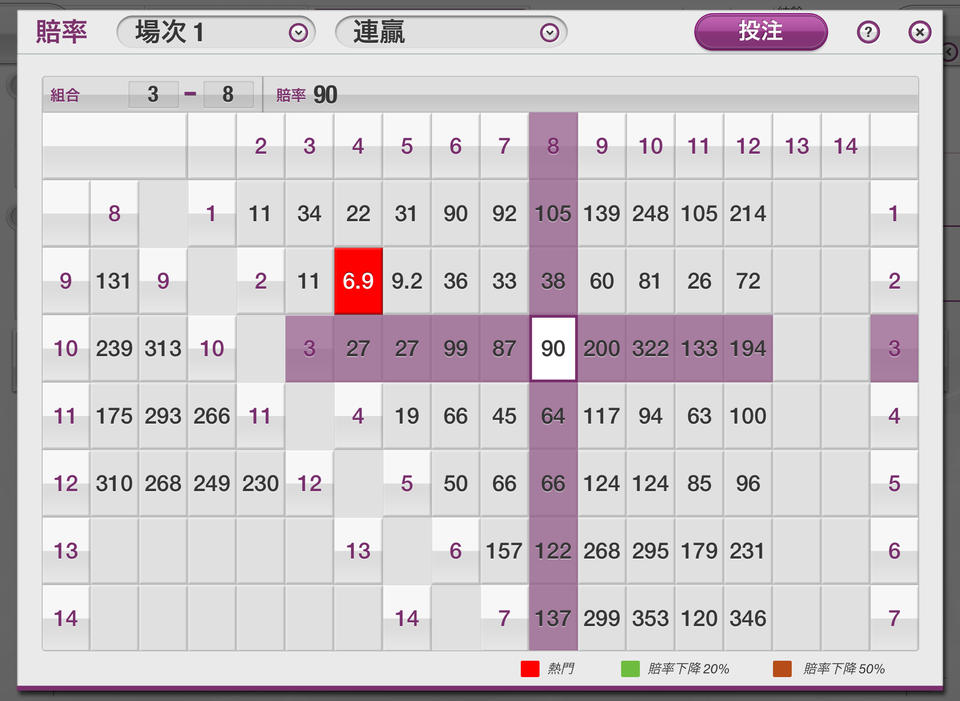Choose the odds cell showing 157
This screenshot has width=960, height=701.
[504, 551]
